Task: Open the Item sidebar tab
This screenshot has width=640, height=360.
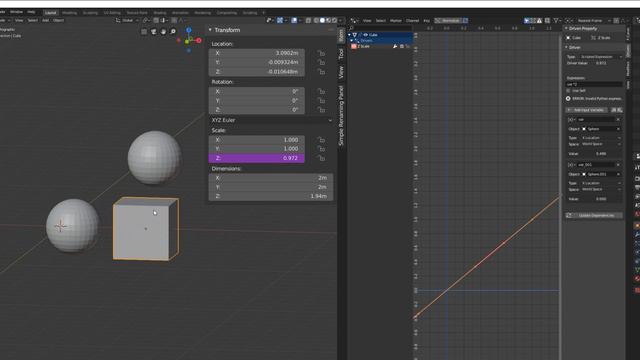Action: [341, 36]
